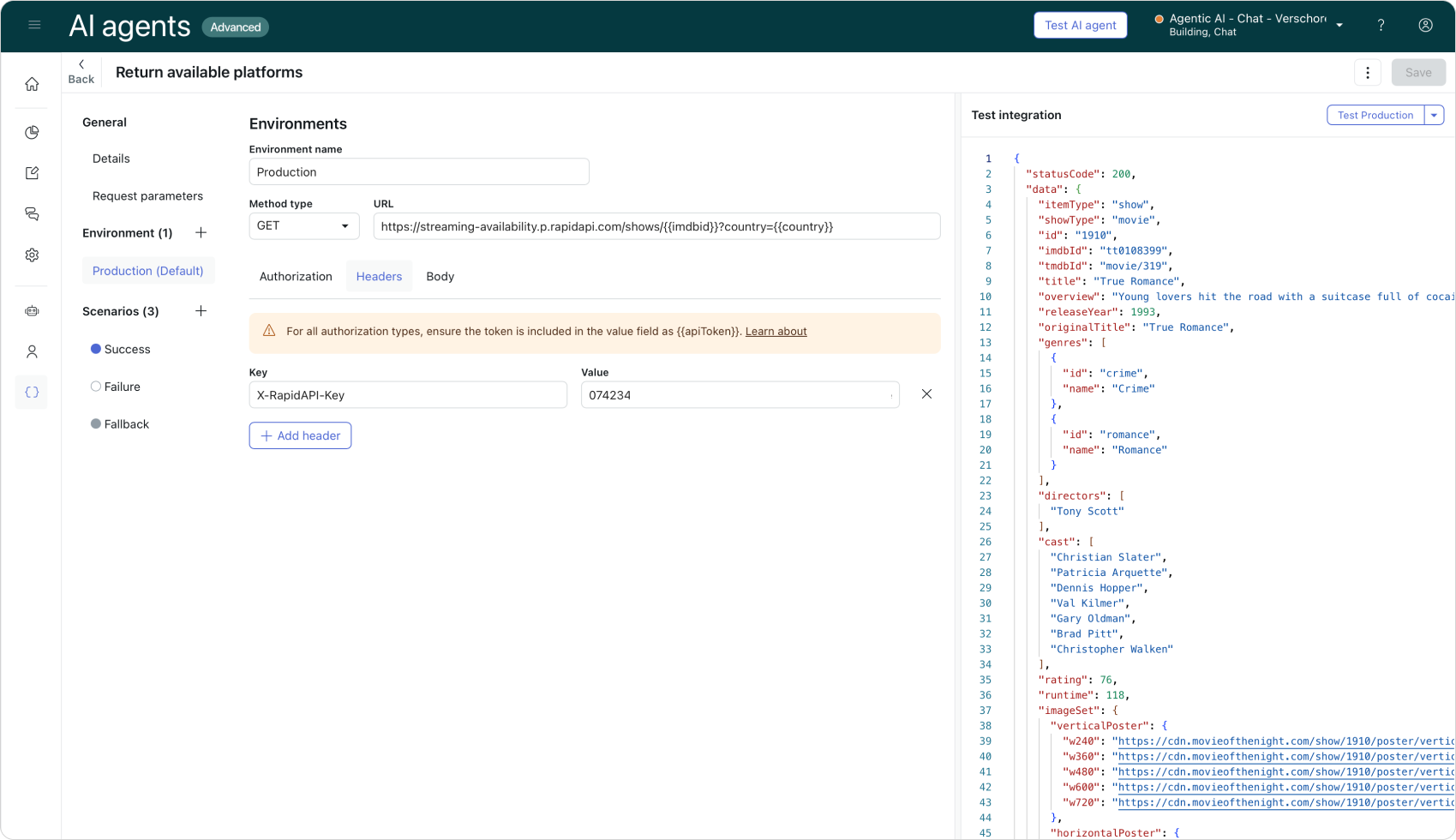Add a new environment with plus icon
The height and width of the screenshot is (840, 1456).
point(201,233)
